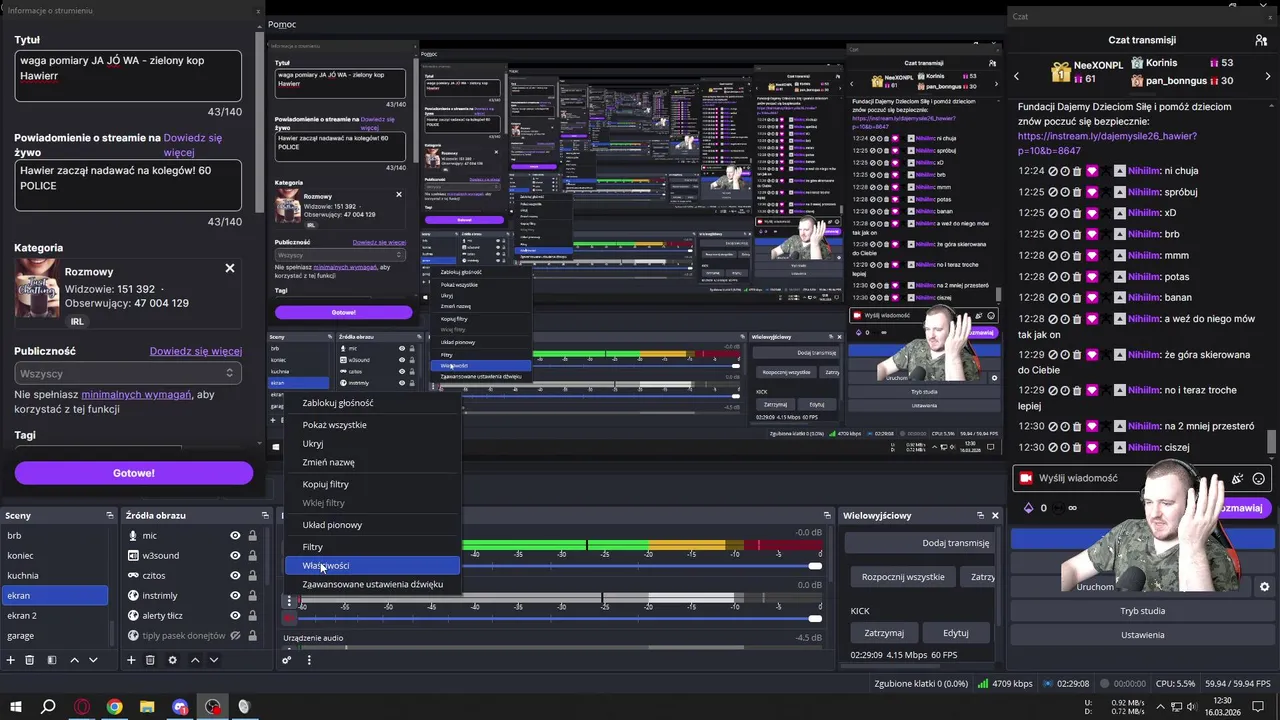The image size is (1280, 720).
Task: Toggle lock on mic source
Action: point(252,535)
